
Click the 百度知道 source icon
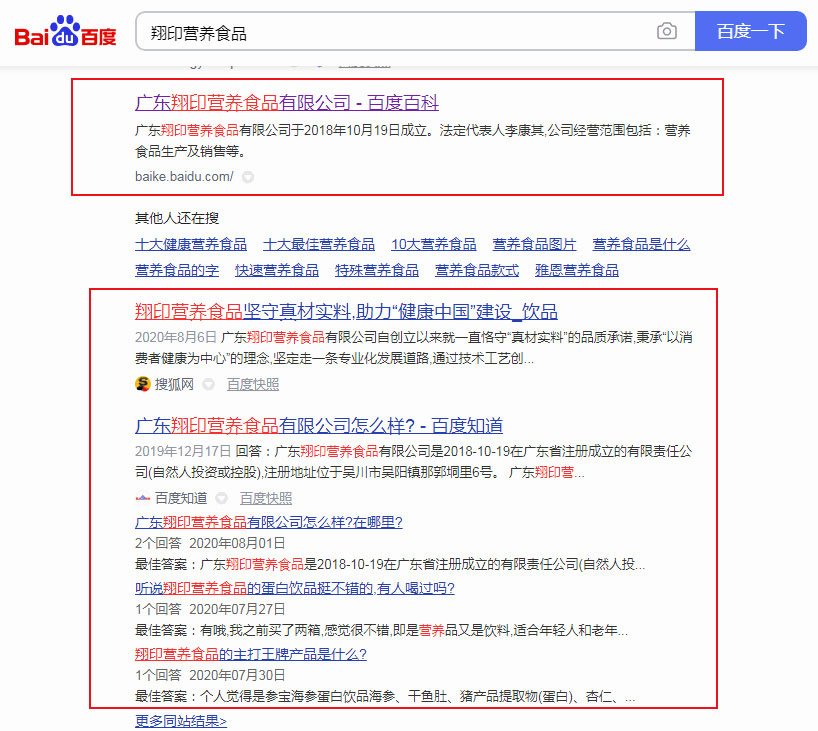point(142,498)
